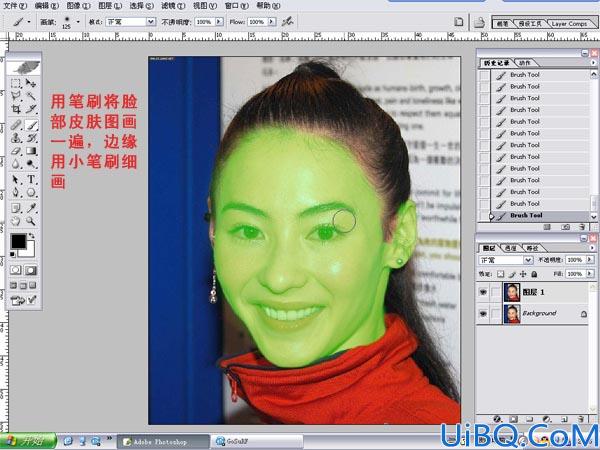Switch to Standard mode editing
This screenshot has height=450, width=600.
[16, 270]
